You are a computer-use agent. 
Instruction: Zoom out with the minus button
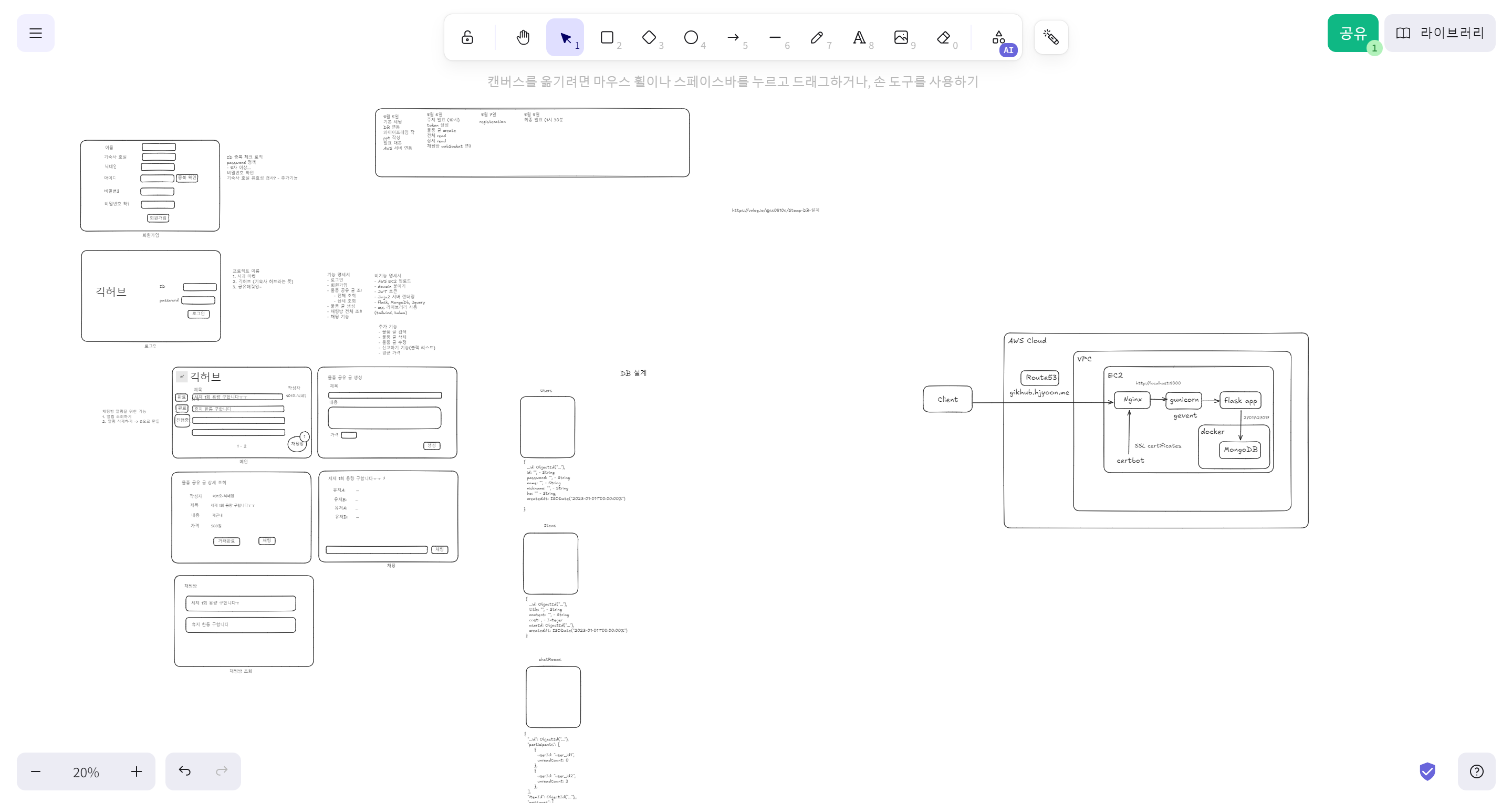[36, 771]
